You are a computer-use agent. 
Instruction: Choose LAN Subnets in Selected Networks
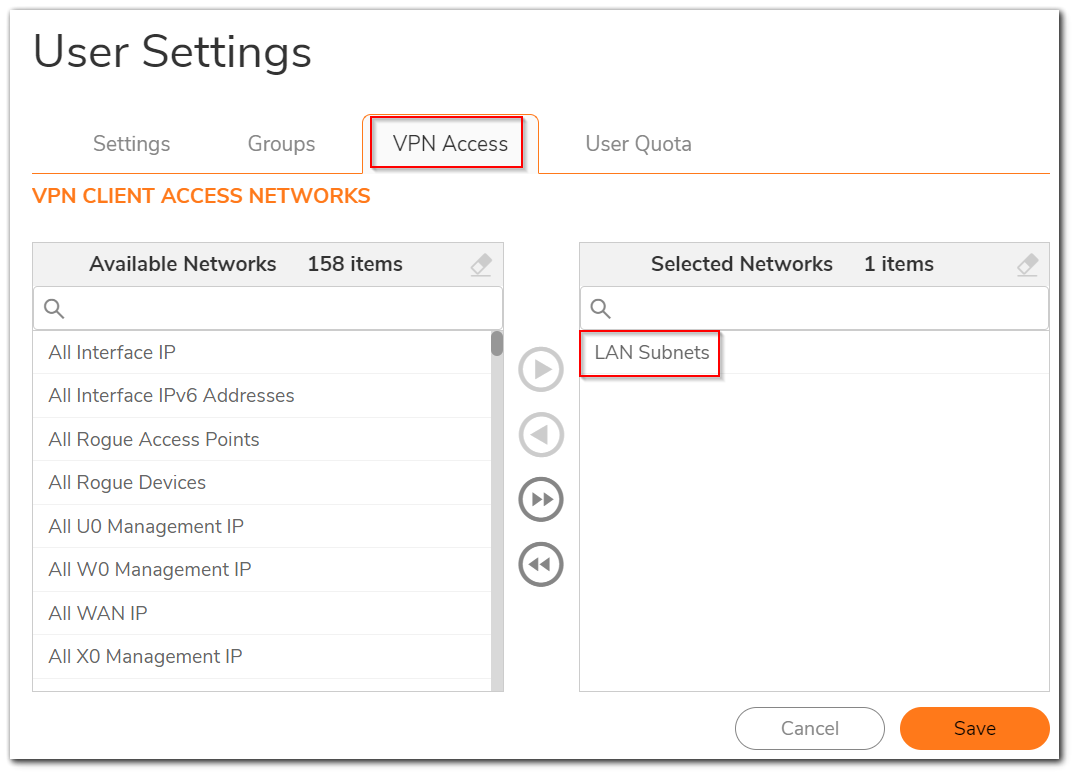click(651, 352)
